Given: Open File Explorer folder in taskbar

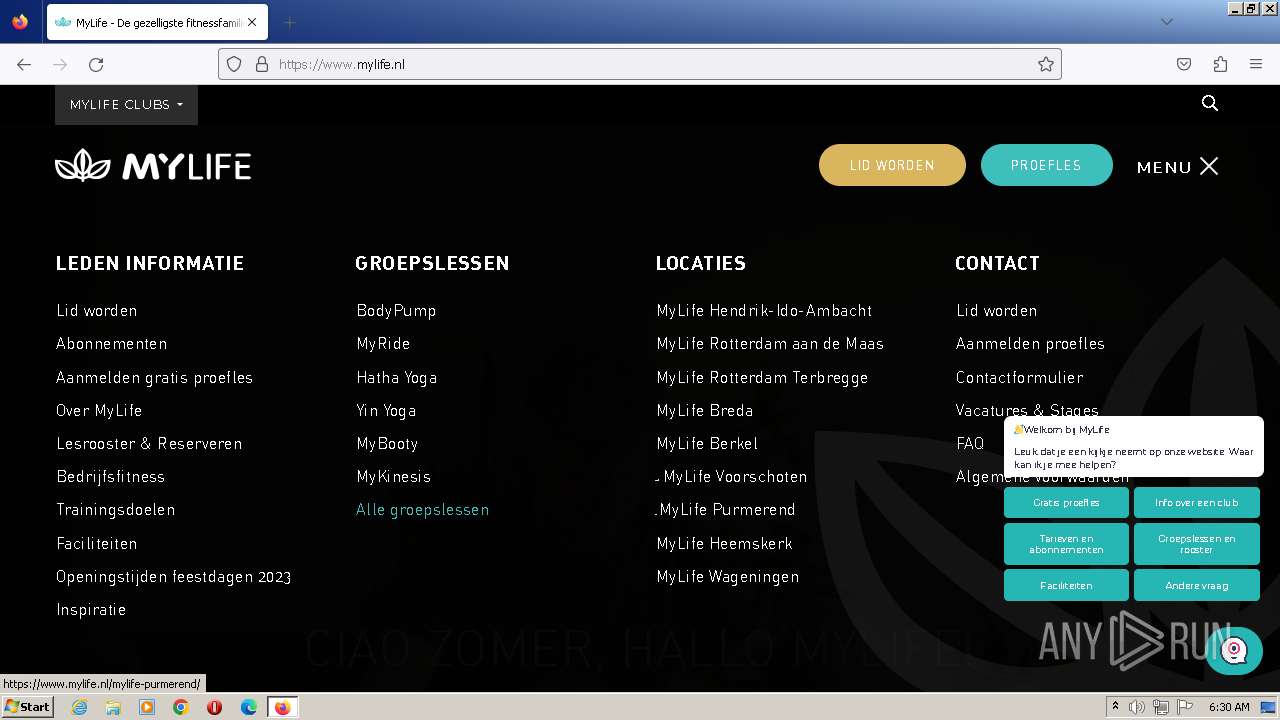Looking at the screenshot, I should coord(113,707).
